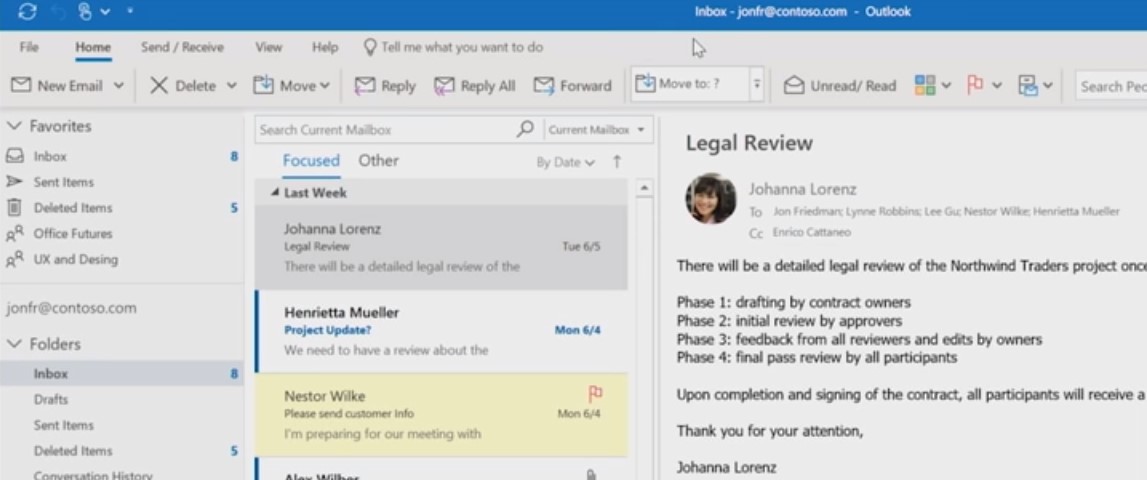This screenshot has height=480, width=1147.
Task: Open the Categorize colored squares menu
Action: [x=932, y=86]
